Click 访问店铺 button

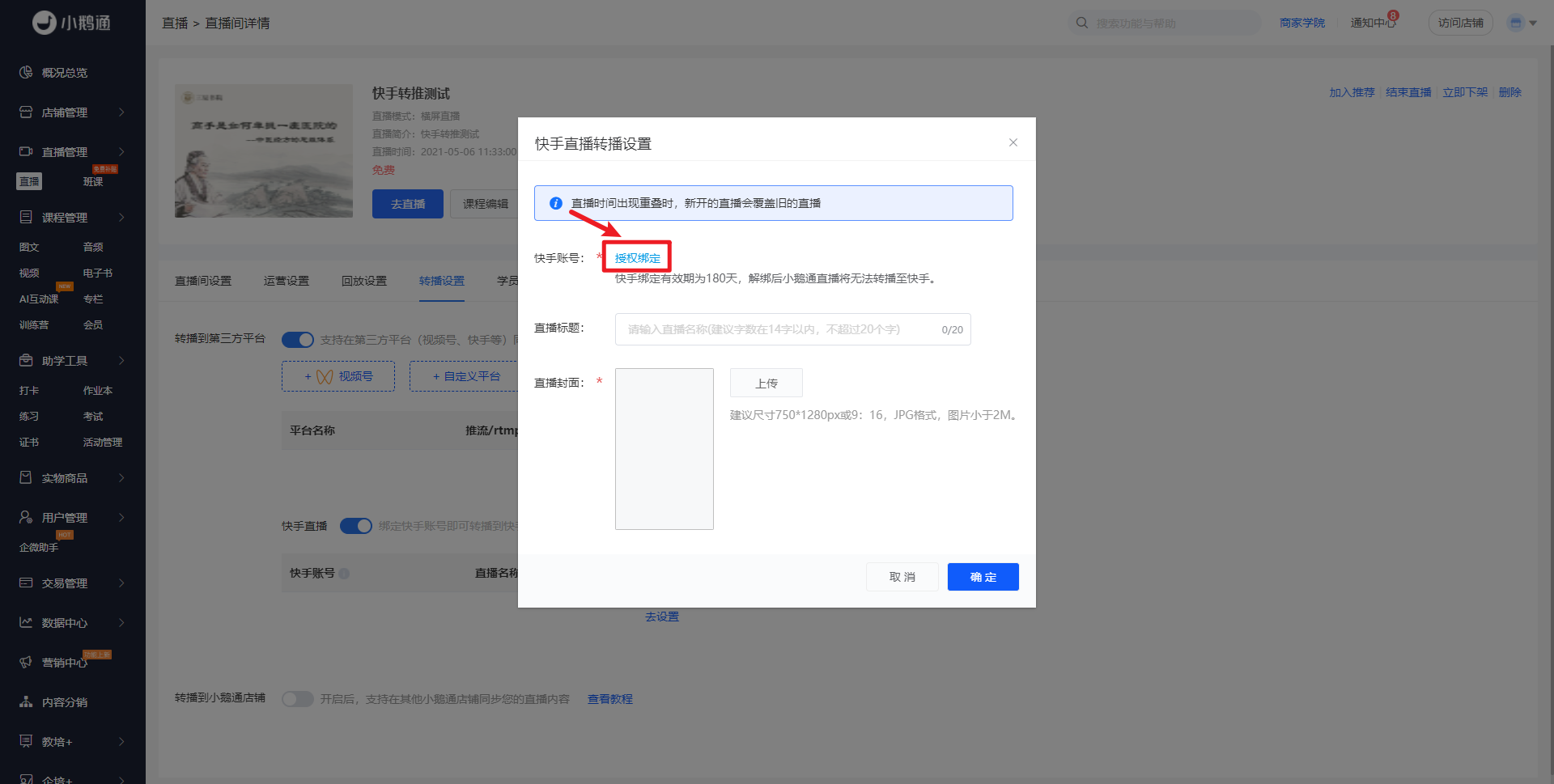[x=1461, y=23]
